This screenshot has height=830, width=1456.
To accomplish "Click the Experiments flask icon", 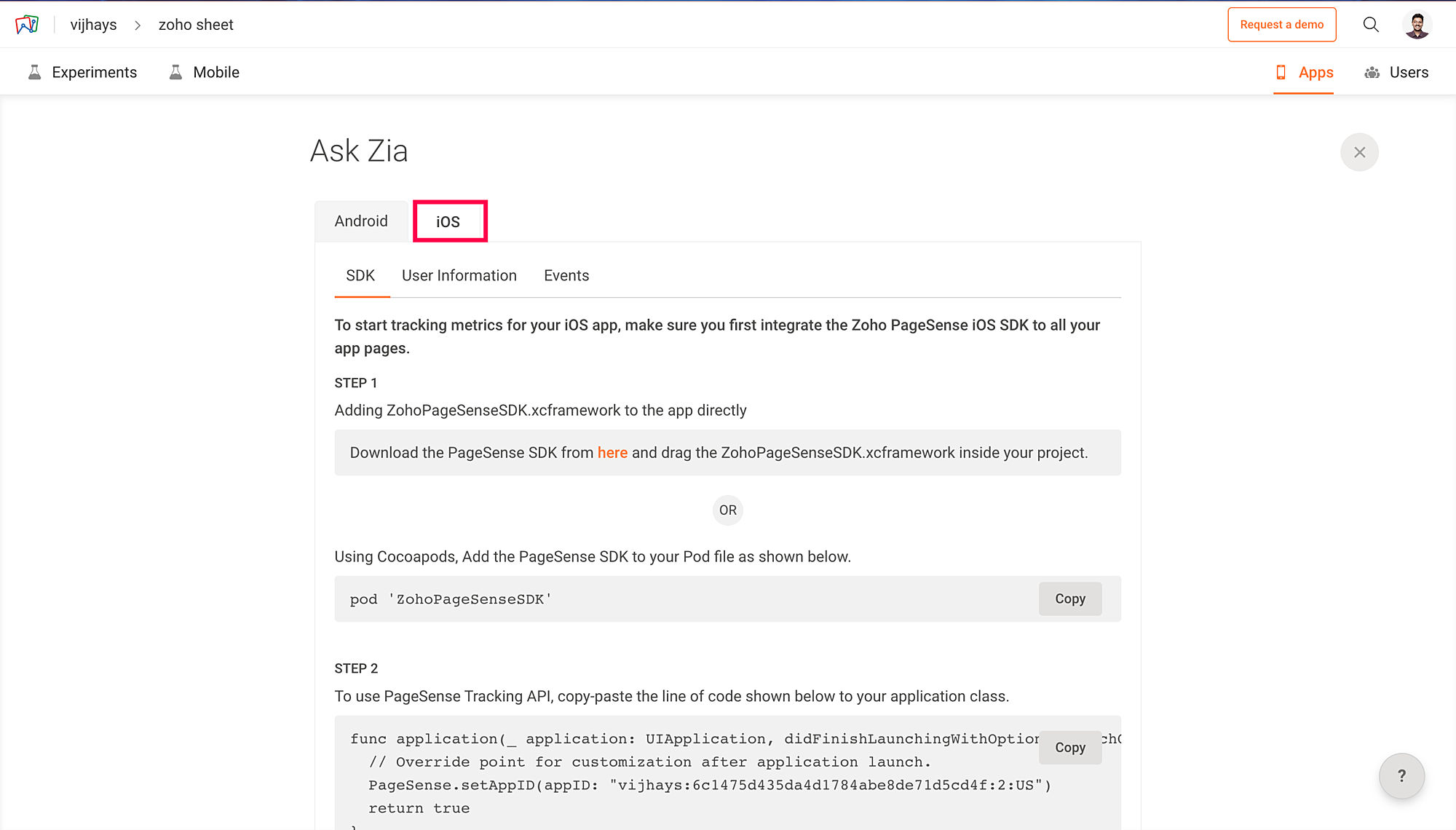I will tap(34, 72).
